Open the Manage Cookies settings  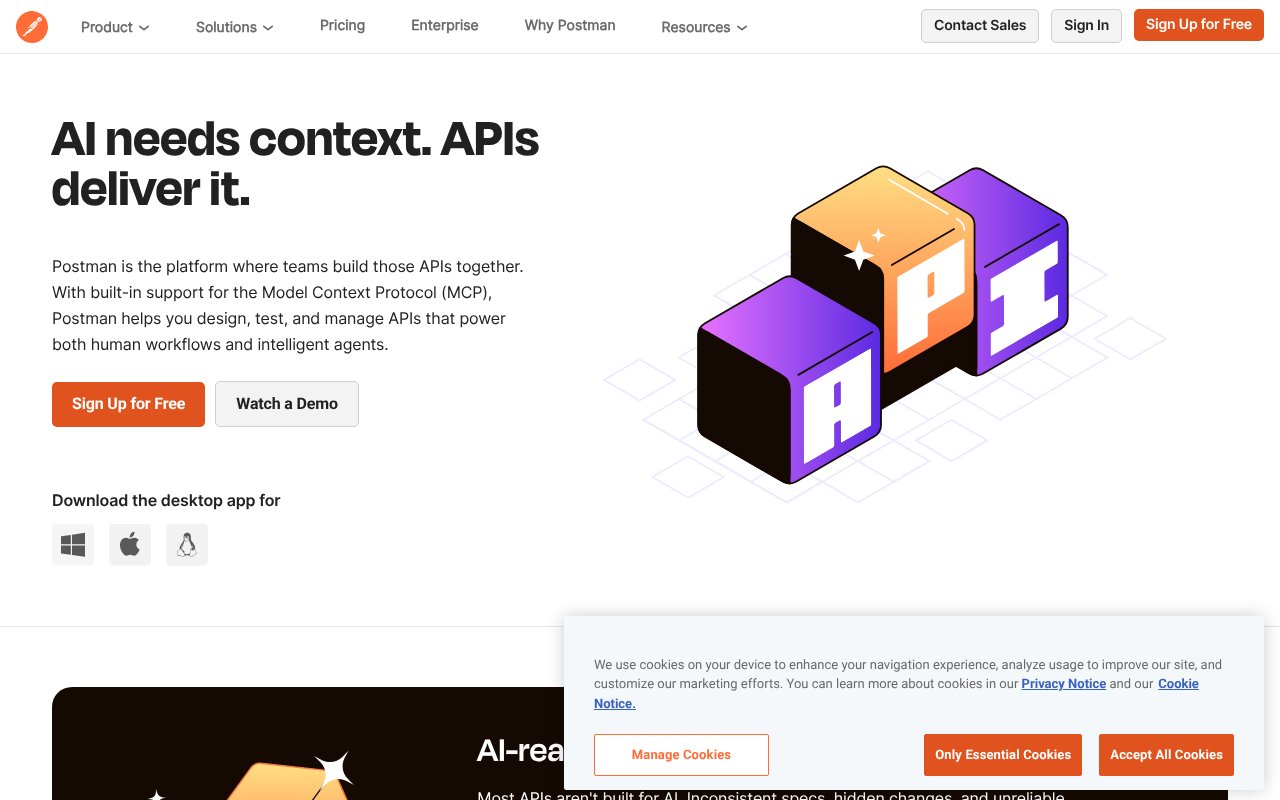(681, 755)
